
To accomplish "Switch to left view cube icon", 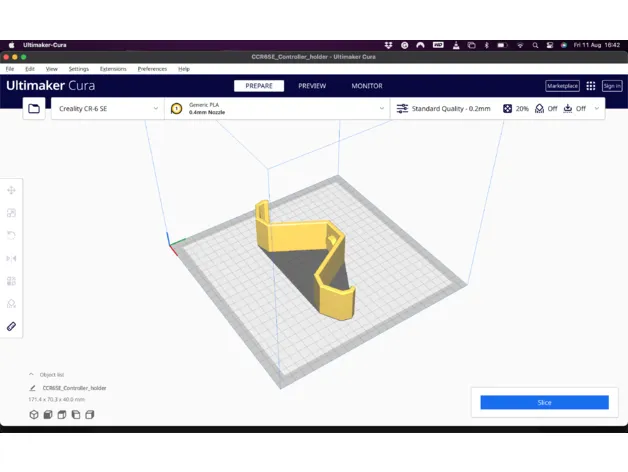I will [76, 414].
